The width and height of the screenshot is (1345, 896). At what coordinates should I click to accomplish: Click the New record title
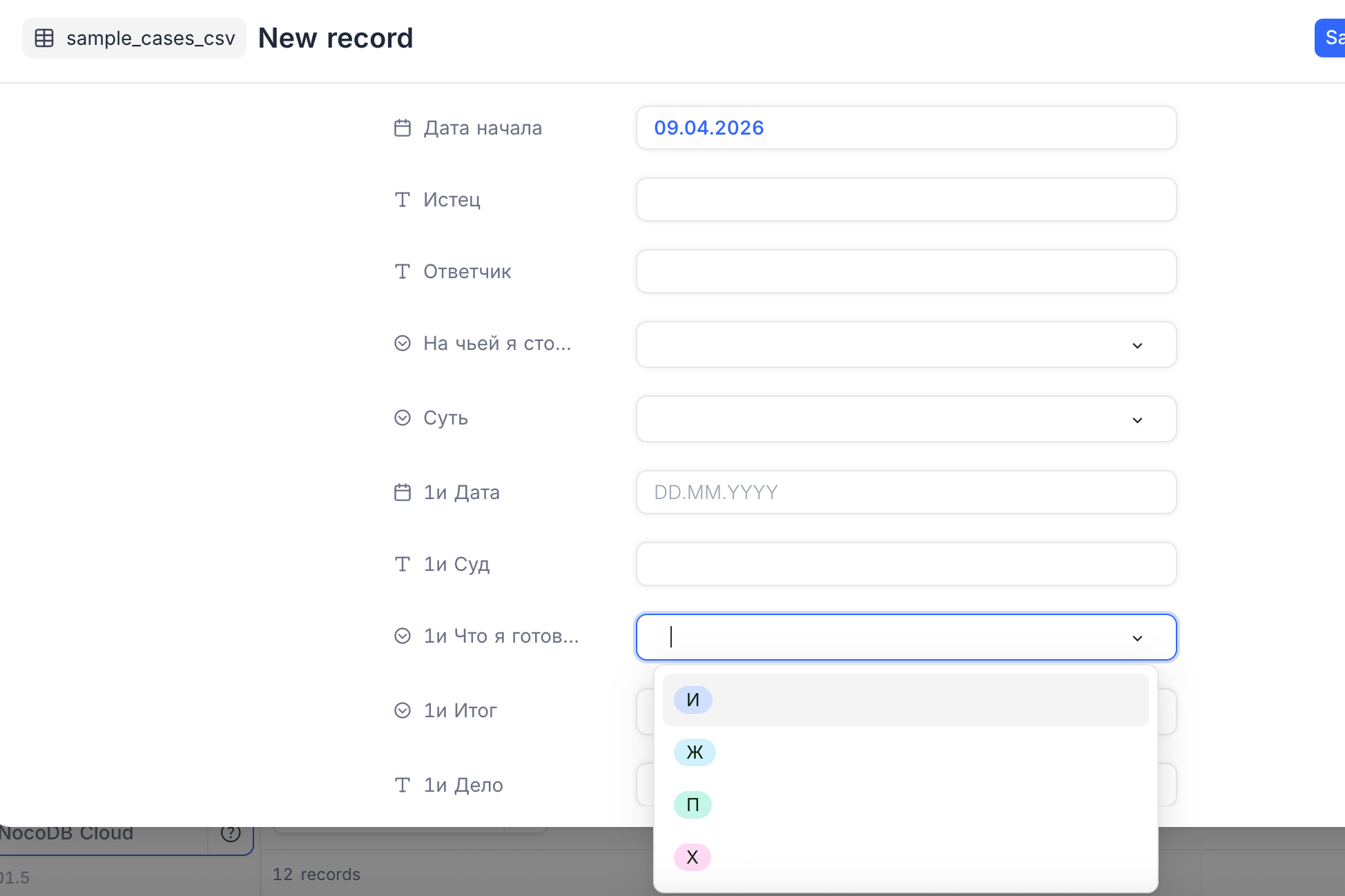[x=336, y=38]
